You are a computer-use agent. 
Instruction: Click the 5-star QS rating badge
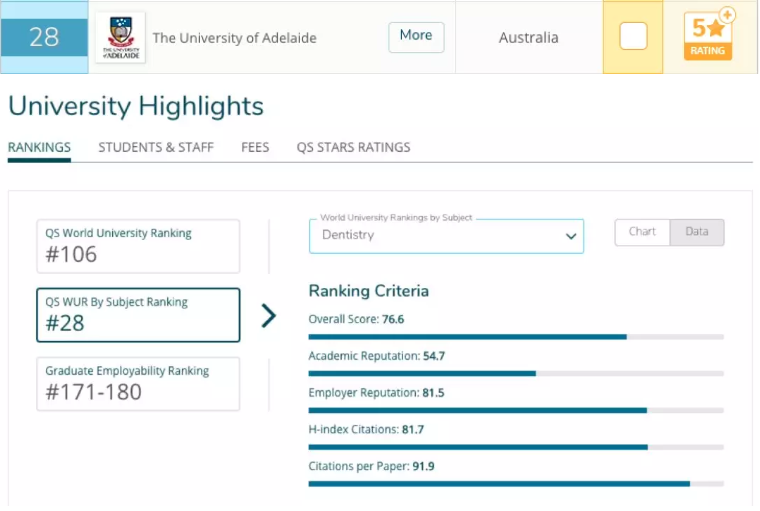707,37
